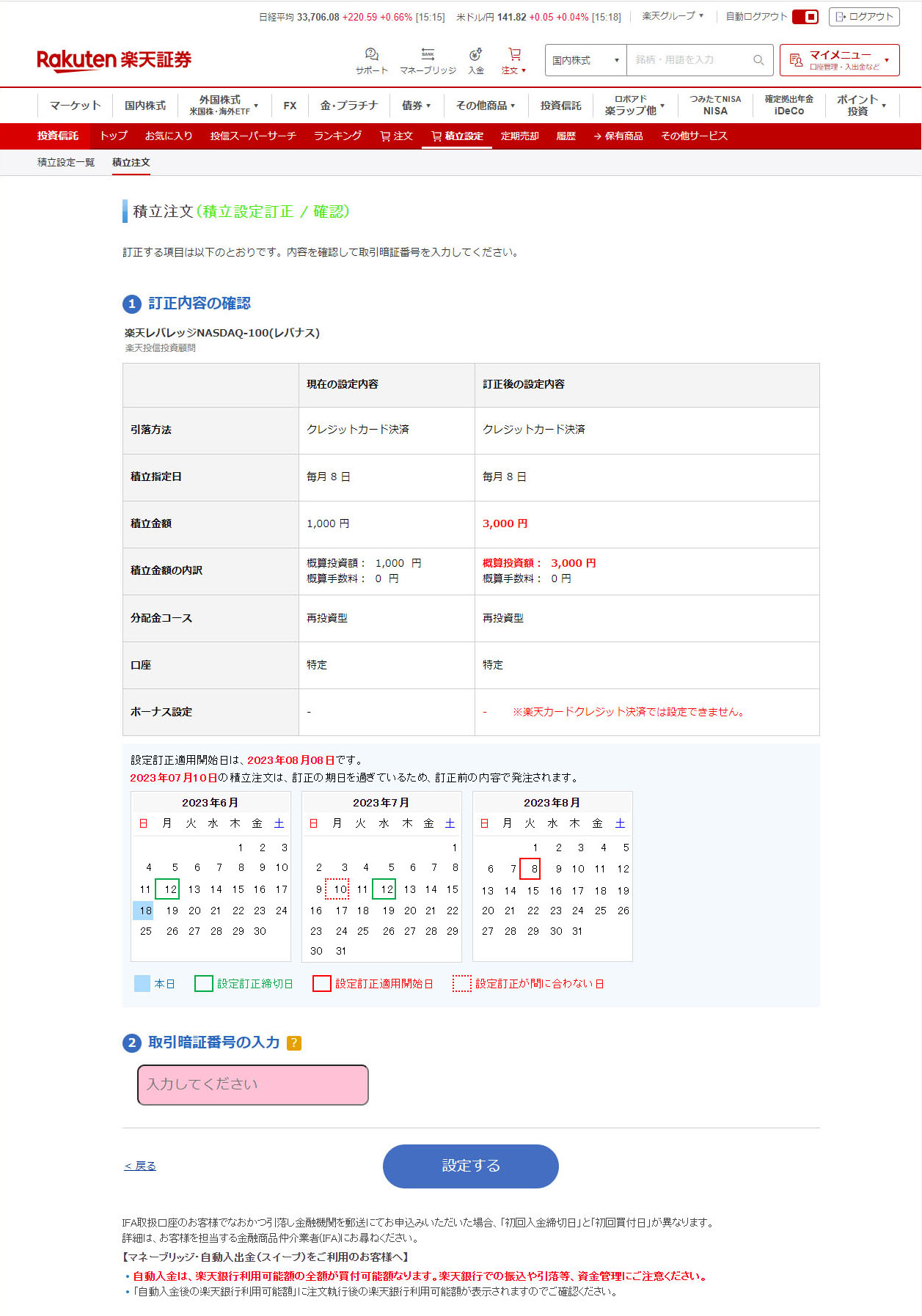Open the マイメニュー dropdown
This screenshot has height=1316, width=922.
tap(839, 60)
